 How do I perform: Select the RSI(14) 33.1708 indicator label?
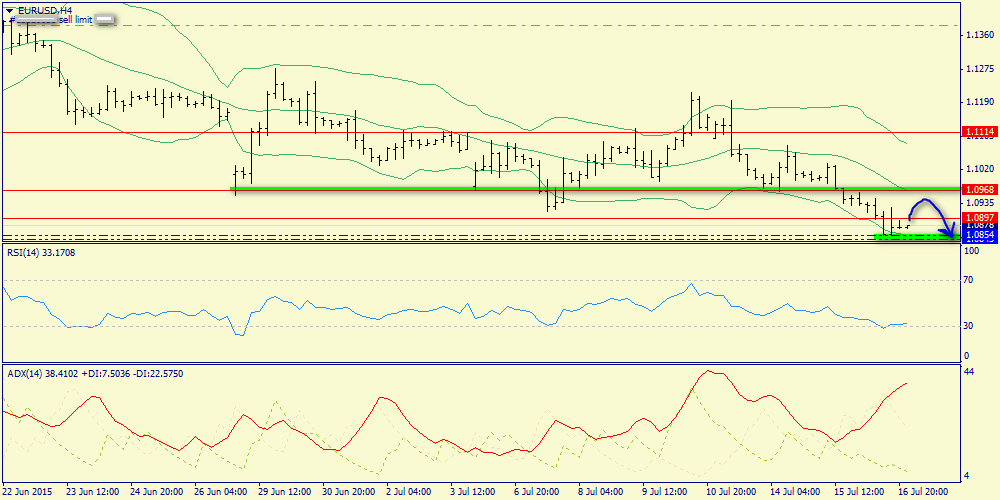tap(43, 253)
